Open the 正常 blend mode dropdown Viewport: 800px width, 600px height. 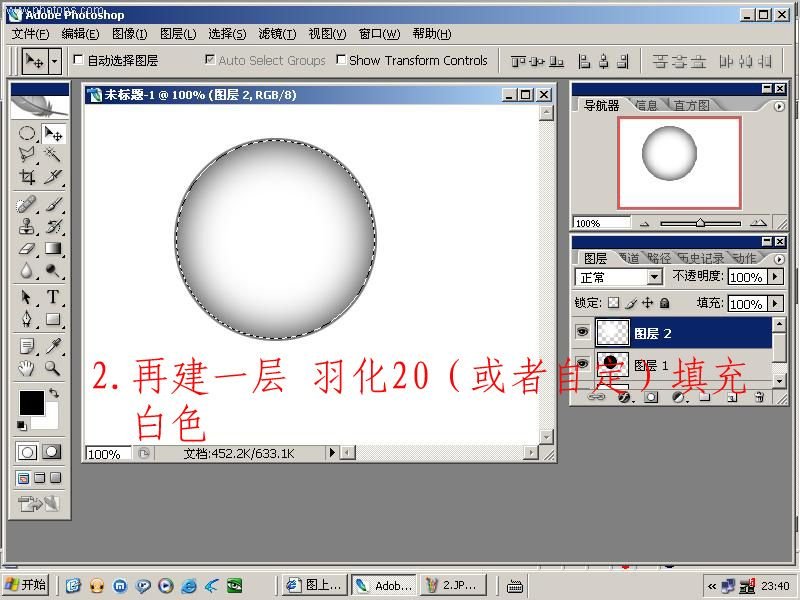[x=655, y=277]
